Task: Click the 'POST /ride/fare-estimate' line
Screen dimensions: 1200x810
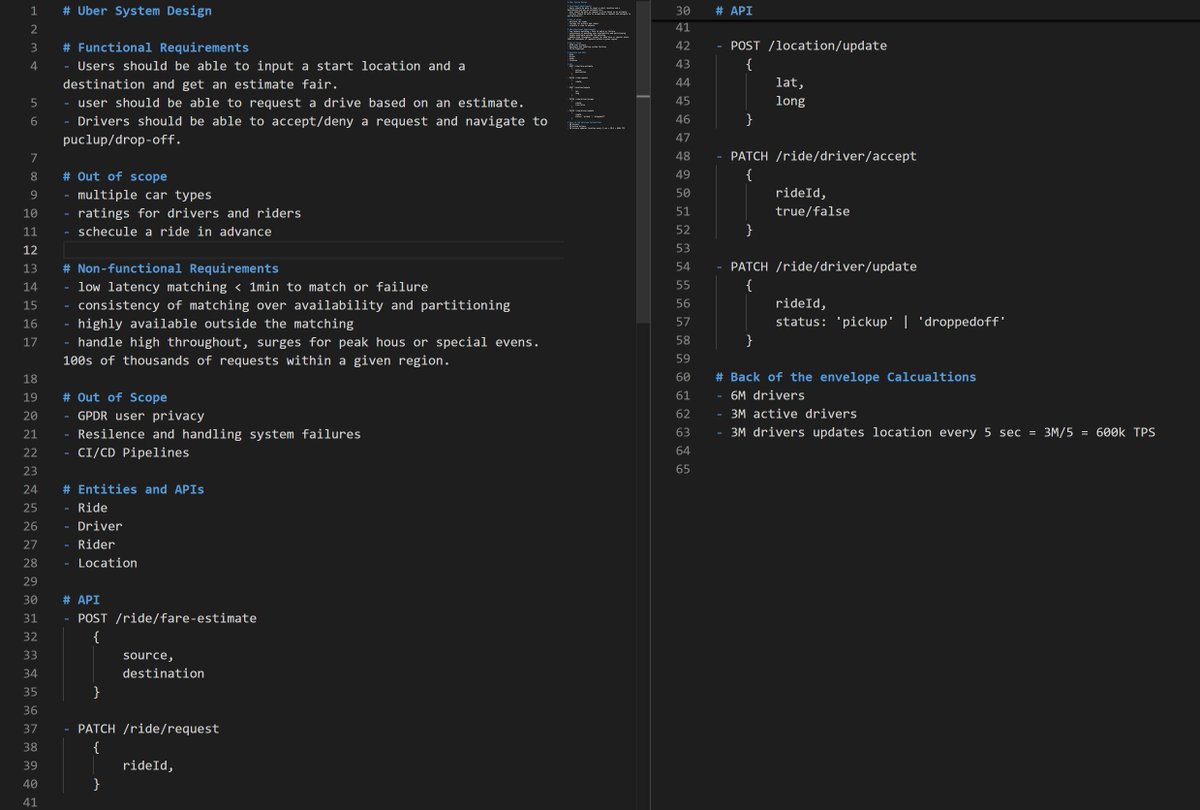Action: [x=159, y=618]
